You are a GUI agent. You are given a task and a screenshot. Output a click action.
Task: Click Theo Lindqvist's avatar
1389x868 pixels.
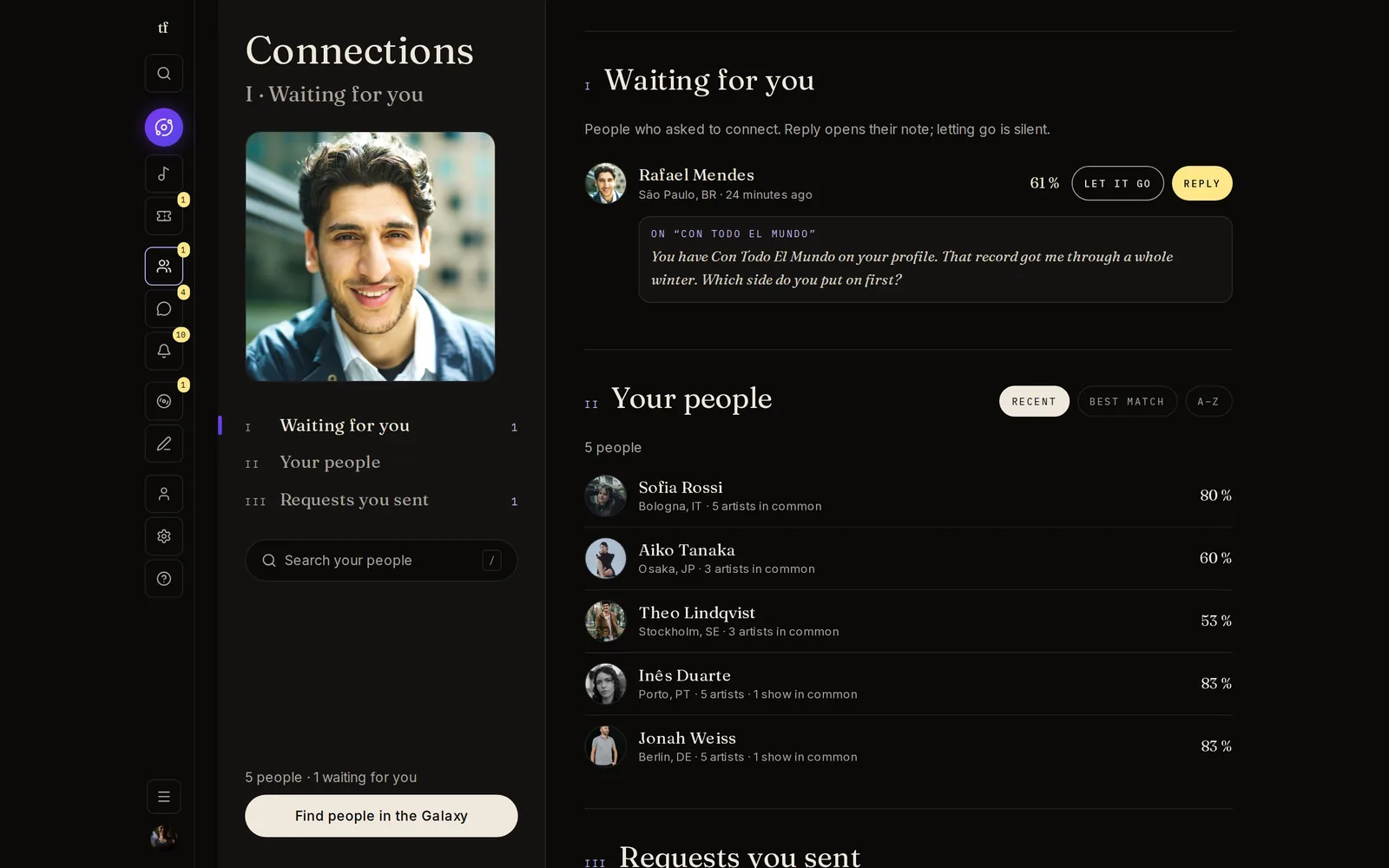pos(605,621)
